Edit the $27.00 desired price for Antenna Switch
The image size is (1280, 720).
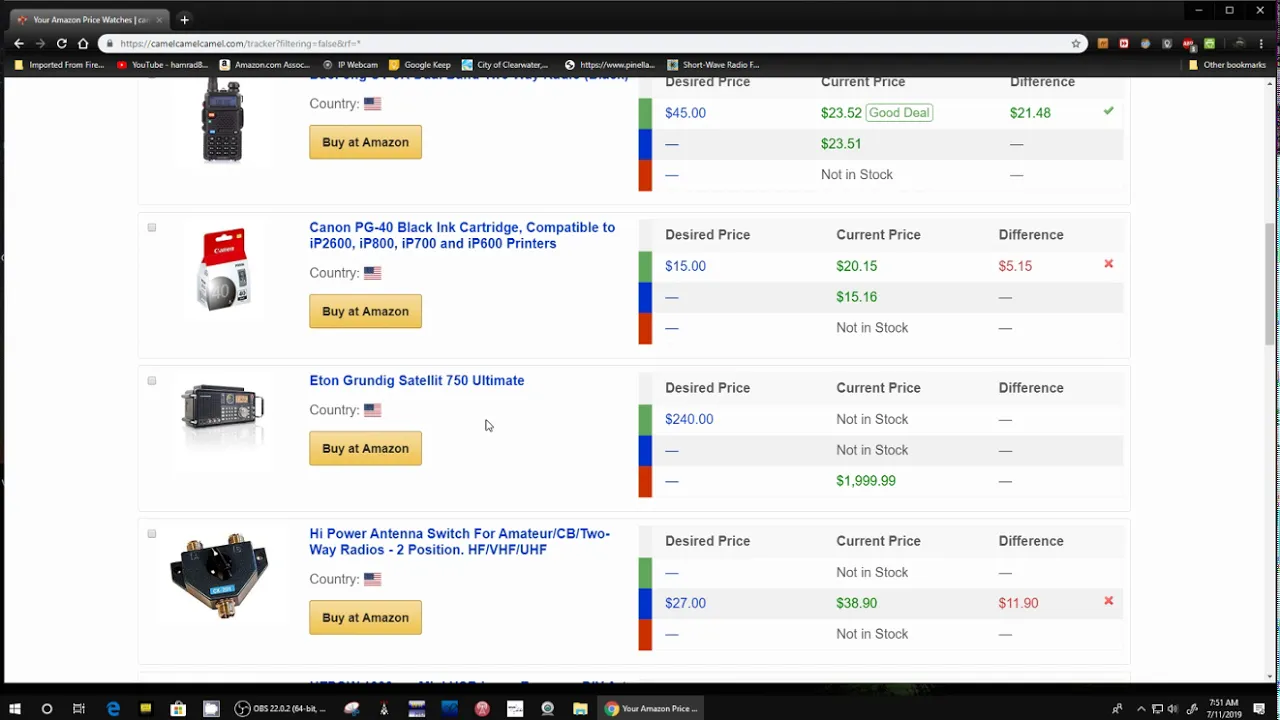pos(685,603)
